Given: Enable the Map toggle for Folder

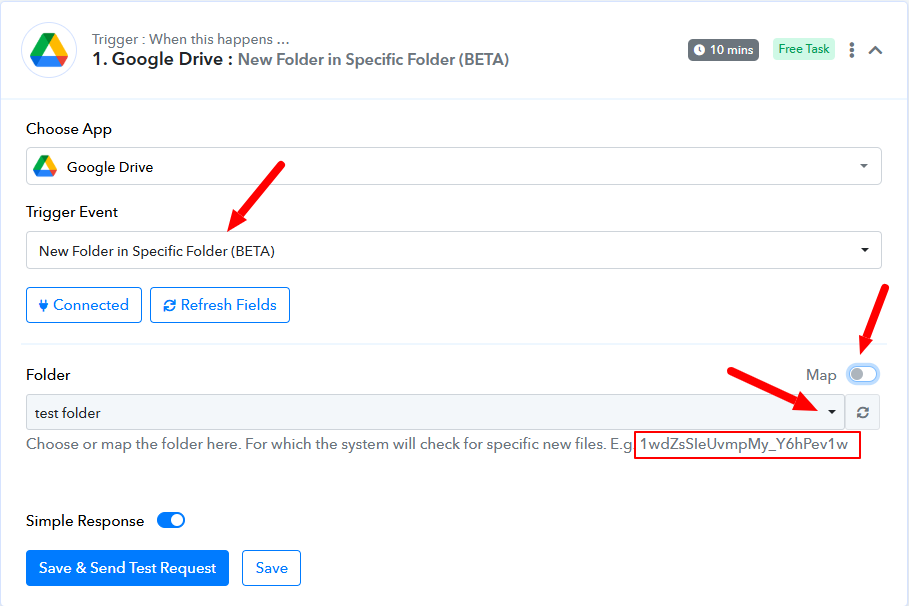Looking at the screenshot, I should coord(862,375).
